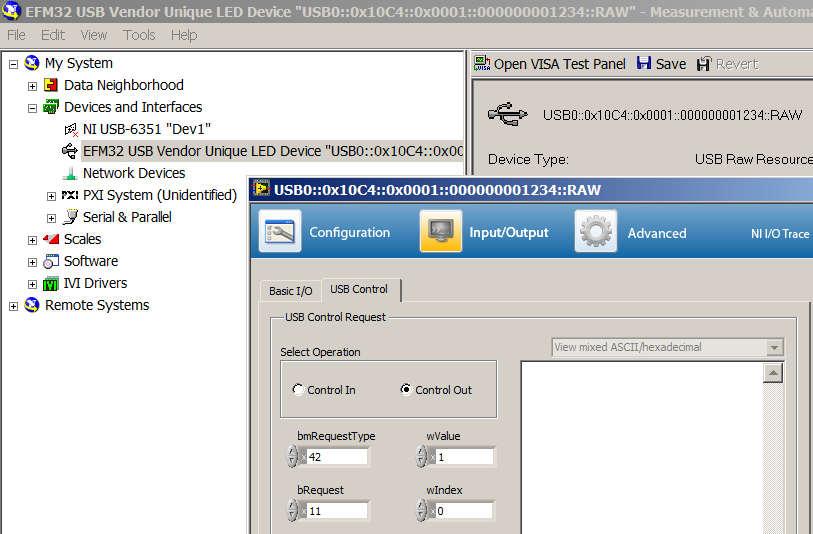Select the Control Out radio button
The image size is (813, 534).
(406, 389)
